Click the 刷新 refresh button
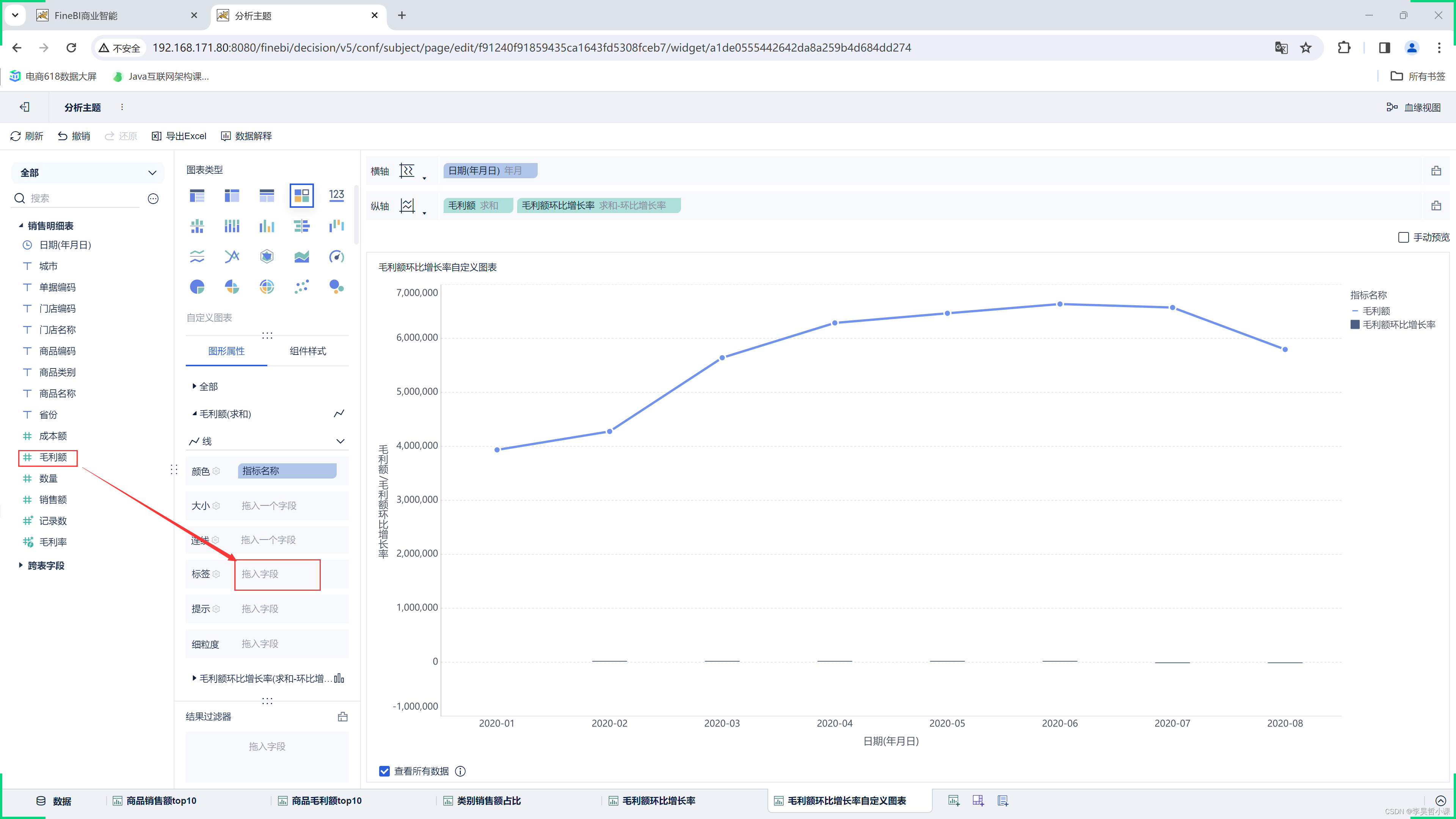1456x819 pixels. [27, 136]
